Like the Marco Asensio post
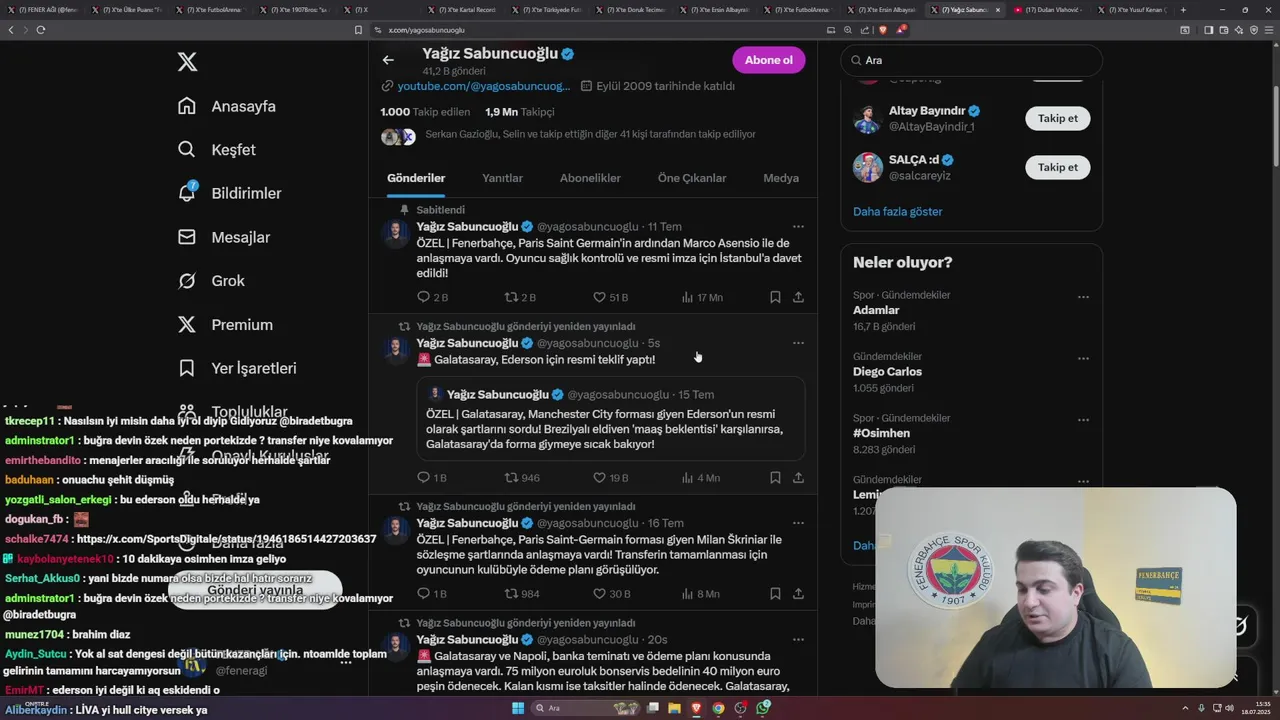Image resolution: width=1280 pixels, height=720 pixels. 610,297
